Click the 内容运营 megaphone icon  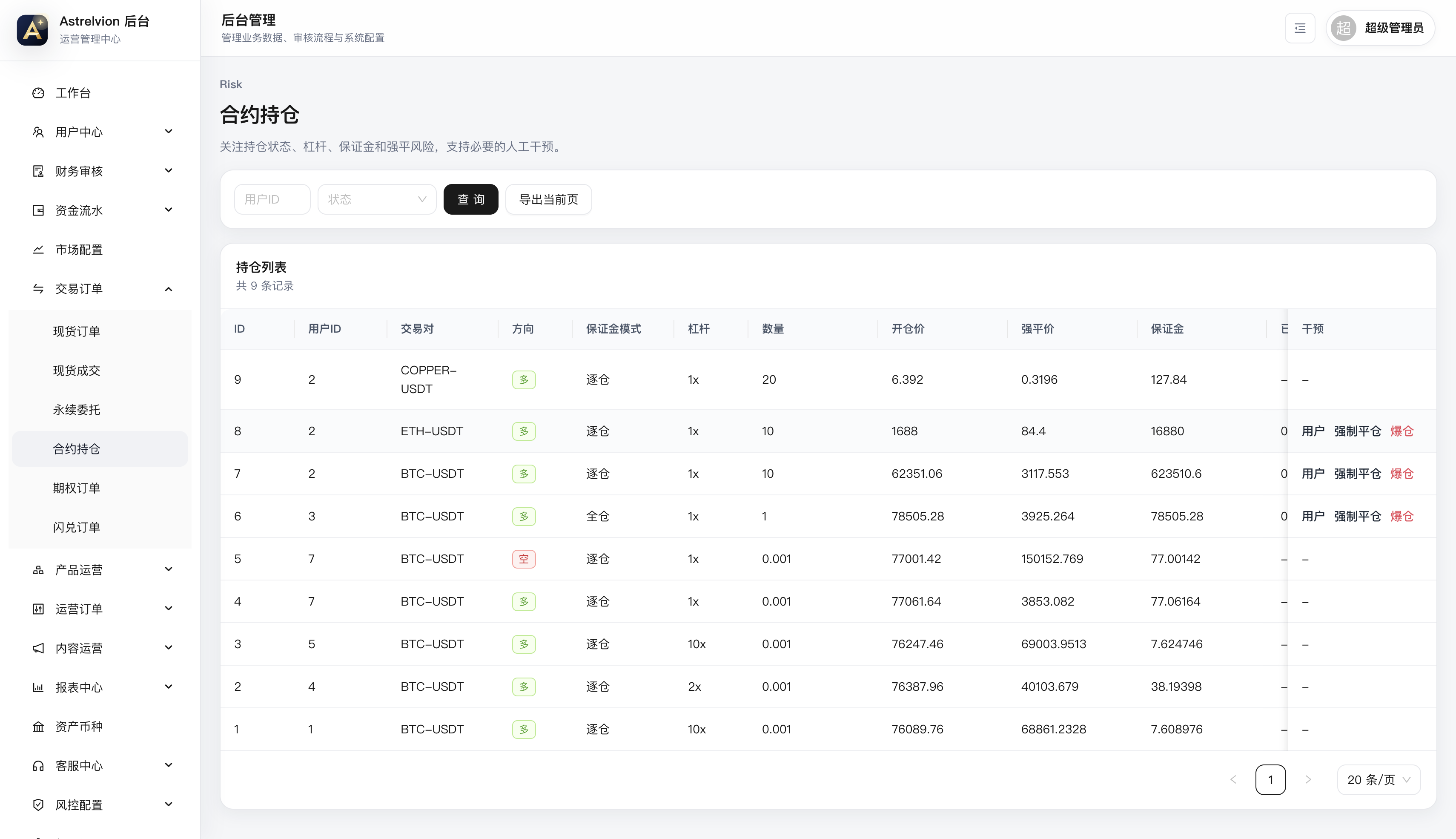click(38, 648)
